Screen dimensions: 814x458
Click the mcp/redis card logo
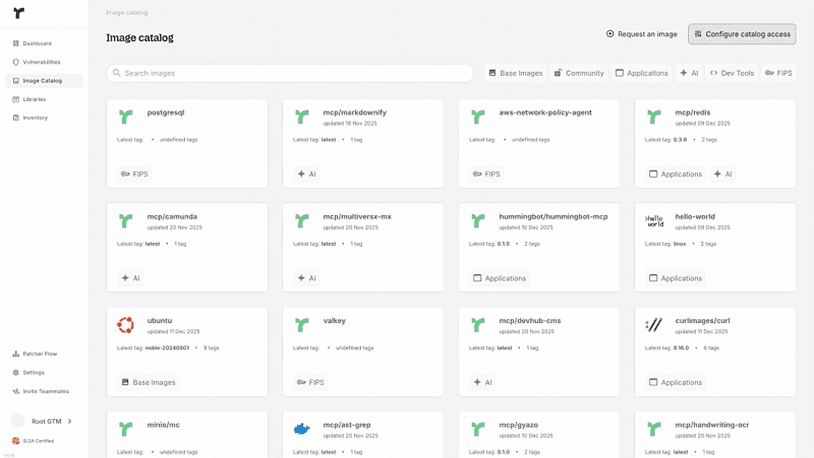[x=654, y=117]
